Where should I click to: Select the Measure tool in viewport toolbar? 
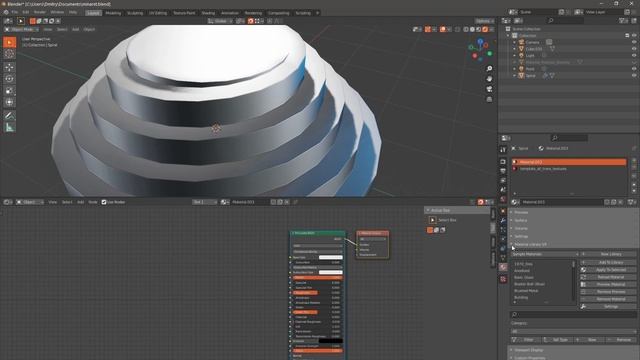(x=9, y=127)
